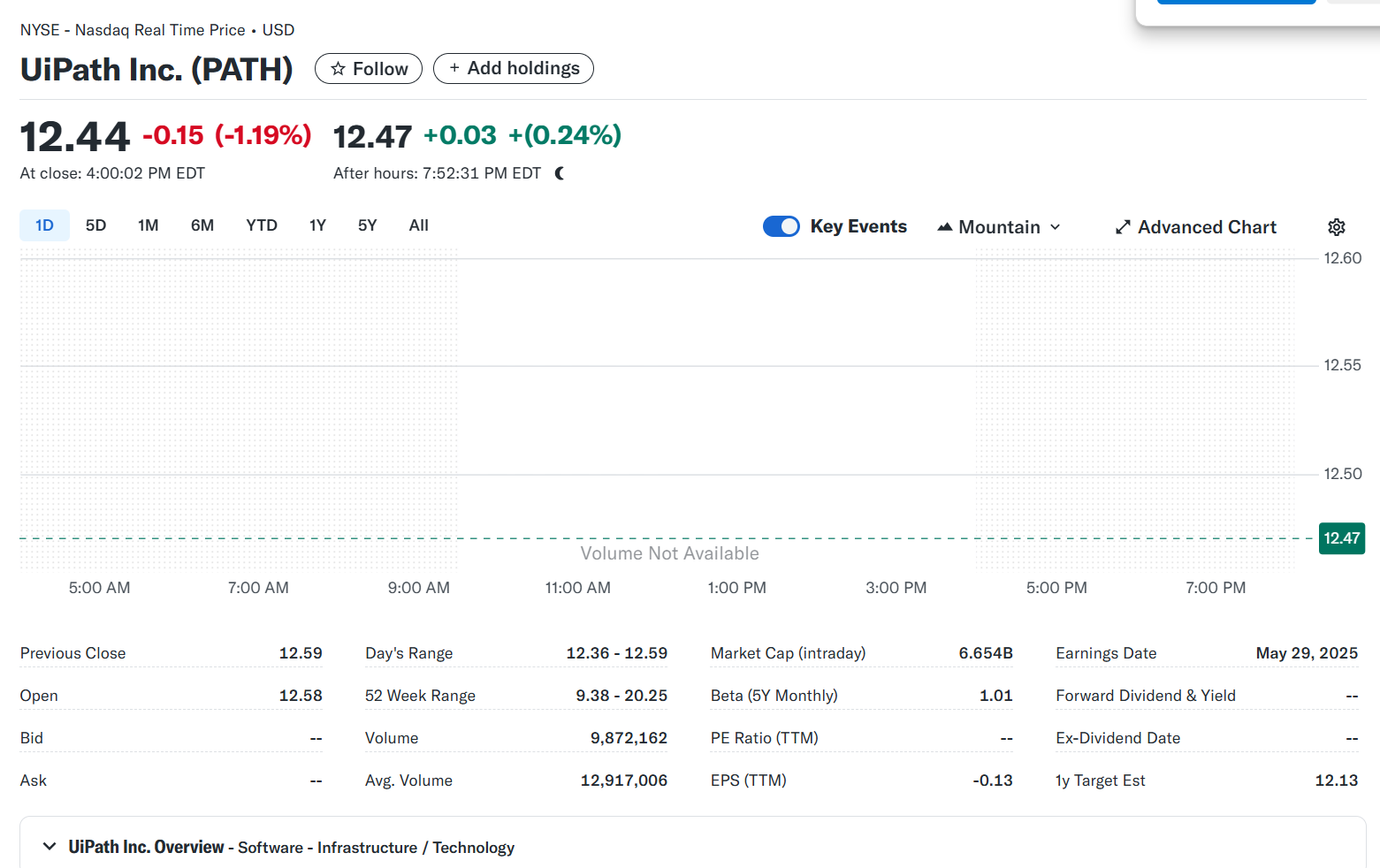This screenshot has height=868, width=1380.
Task: Click the Earnings Date label
Action: pyautogui.click(x=1106, y=653)
